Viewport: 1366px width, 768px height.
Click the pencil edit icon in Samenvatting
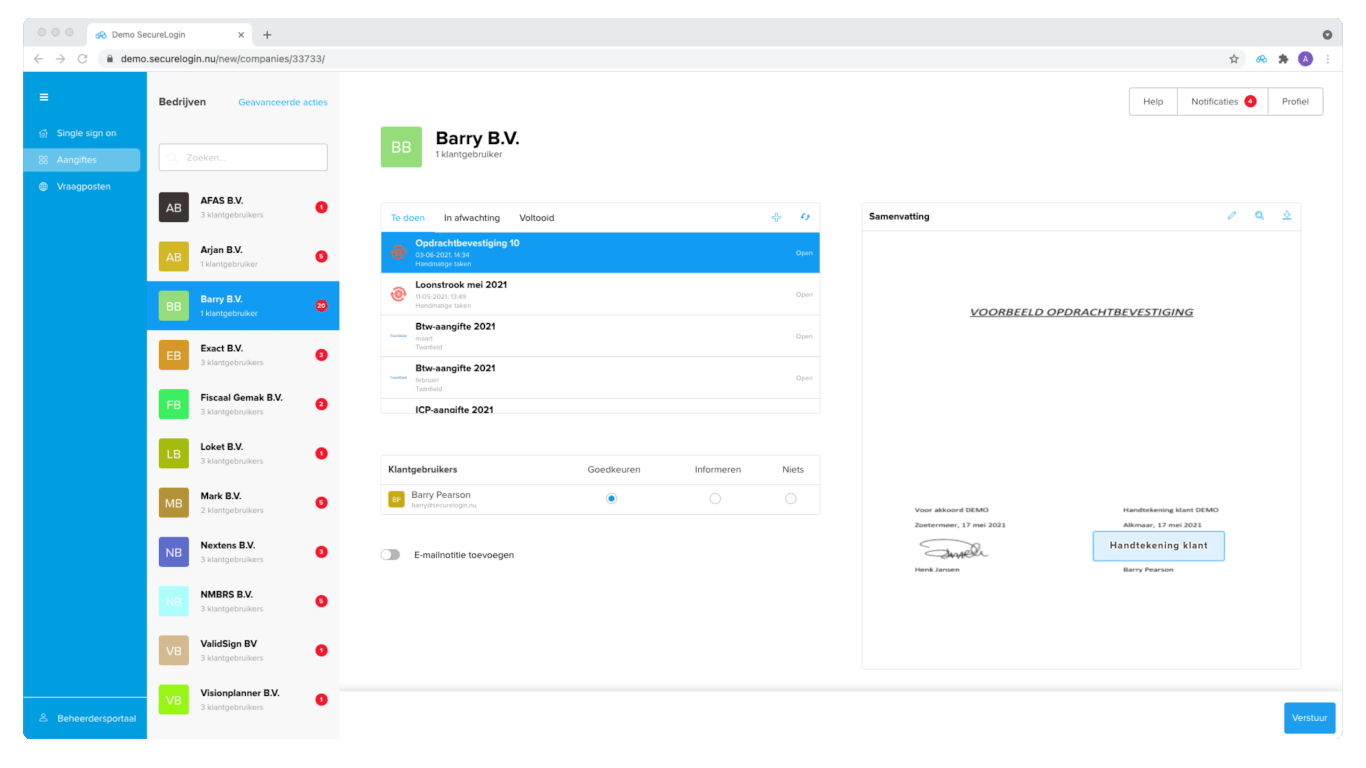click(x=1232, y=216)
